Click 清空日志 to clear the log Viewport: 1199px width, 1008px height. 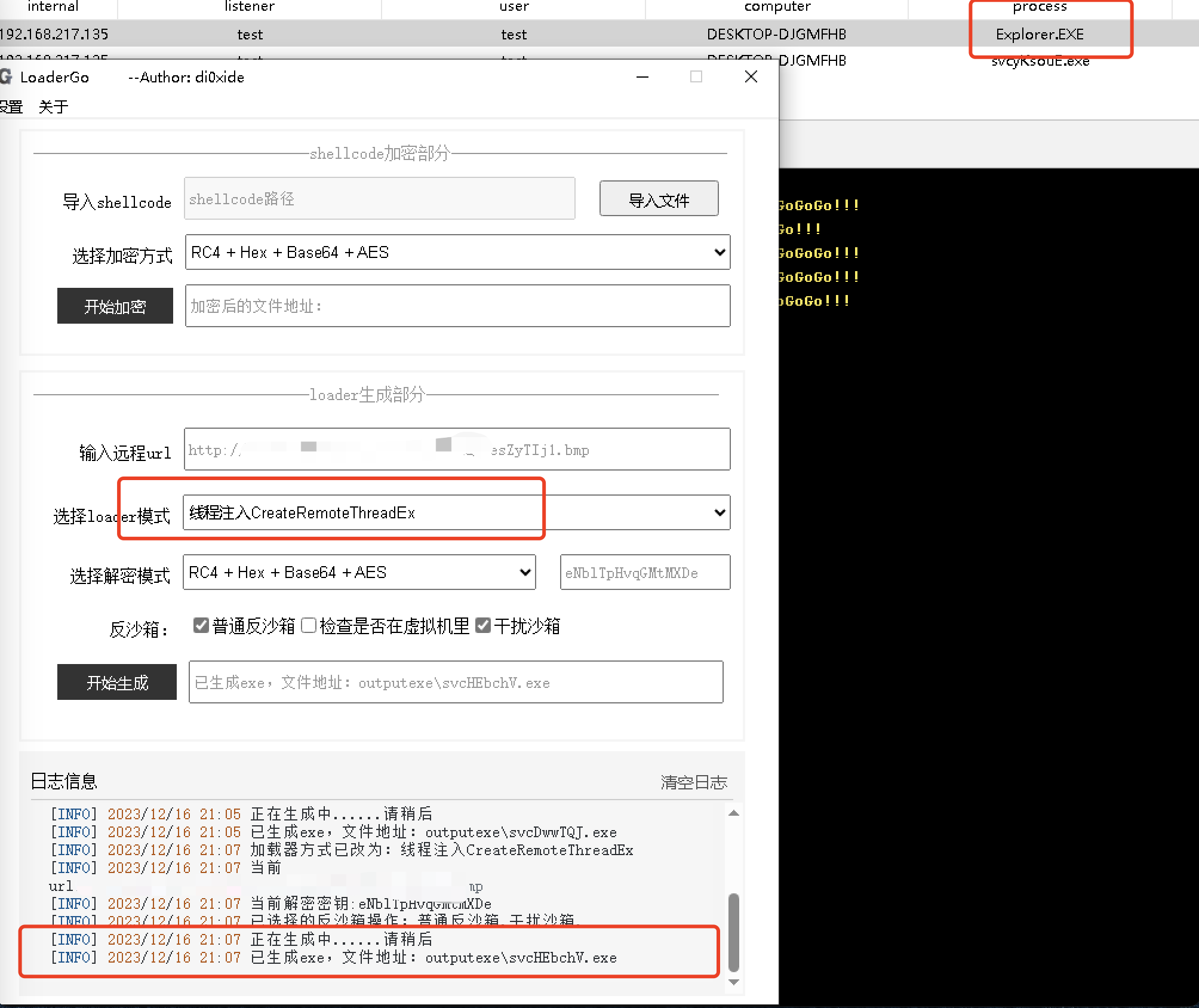coord(694,782)
